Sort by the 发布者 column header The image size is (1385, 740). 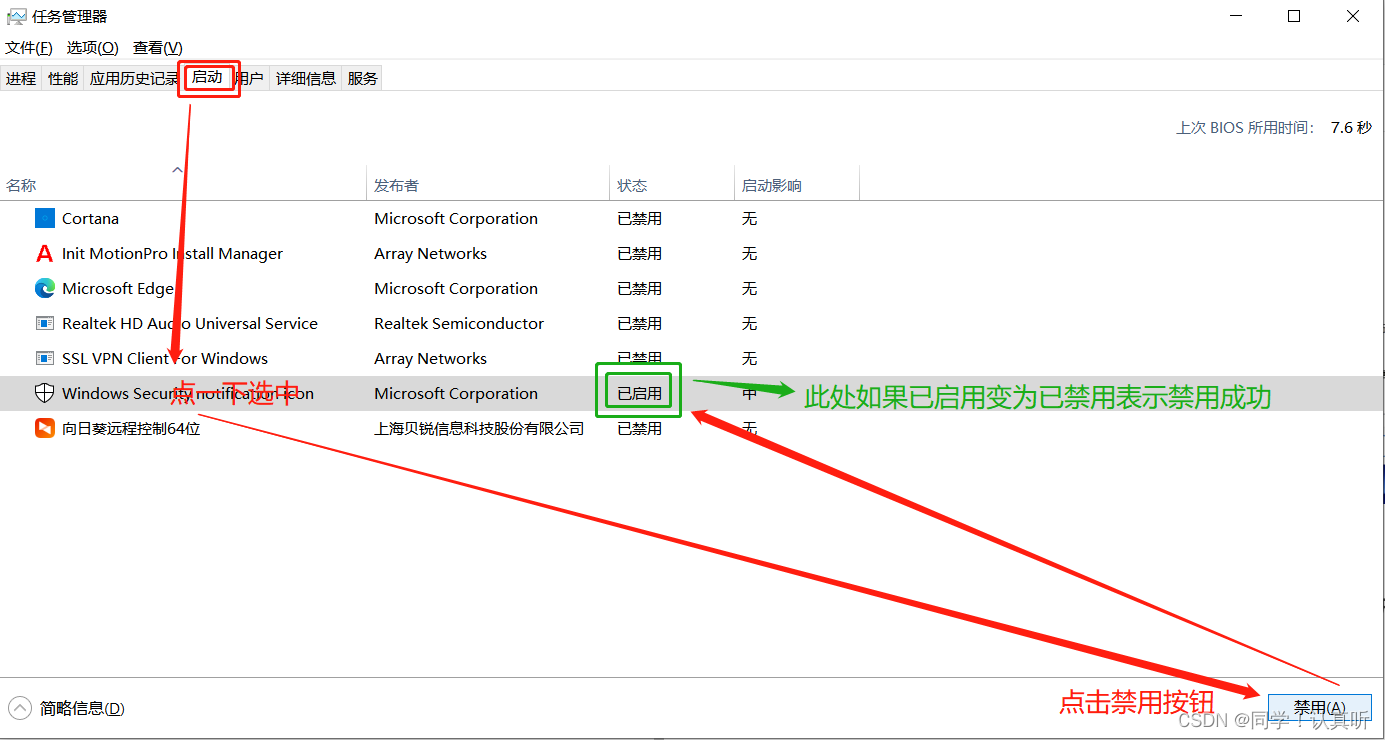pos(488,185)
